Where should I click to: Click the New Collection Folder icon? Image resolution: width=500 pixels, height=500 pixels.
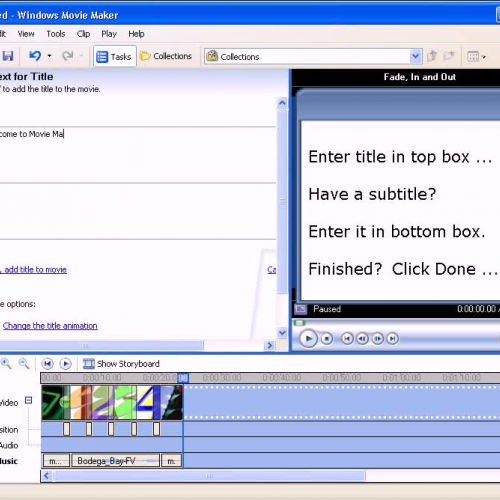449,56
